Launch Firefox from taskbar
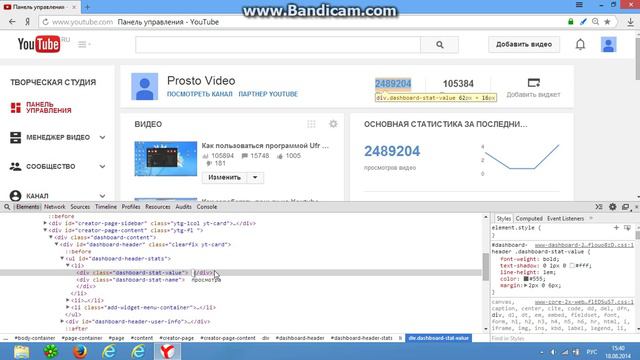This screenshot has height=360, width=640. coord(80,351)
